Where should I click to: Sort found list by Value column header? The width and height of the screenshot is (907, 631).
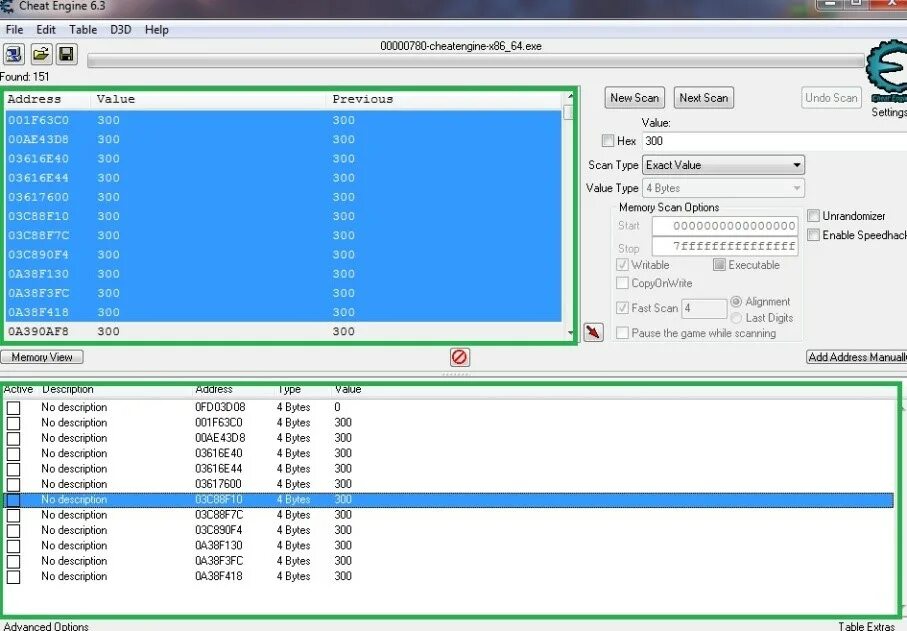pyautogui.click(x=208, y=99)
